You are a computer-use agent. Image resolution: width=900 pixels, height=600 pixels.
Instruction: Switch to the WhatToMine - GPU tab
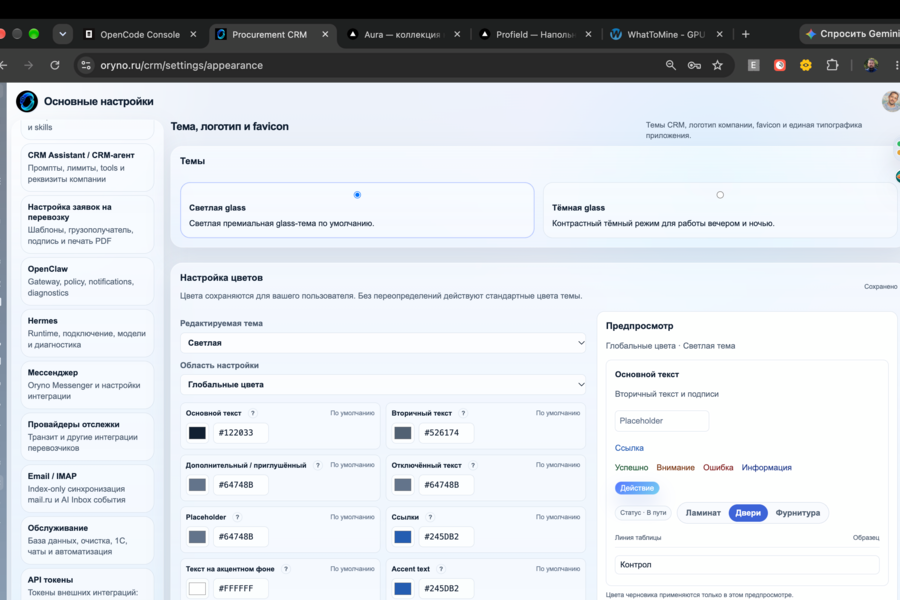[666, 34]
